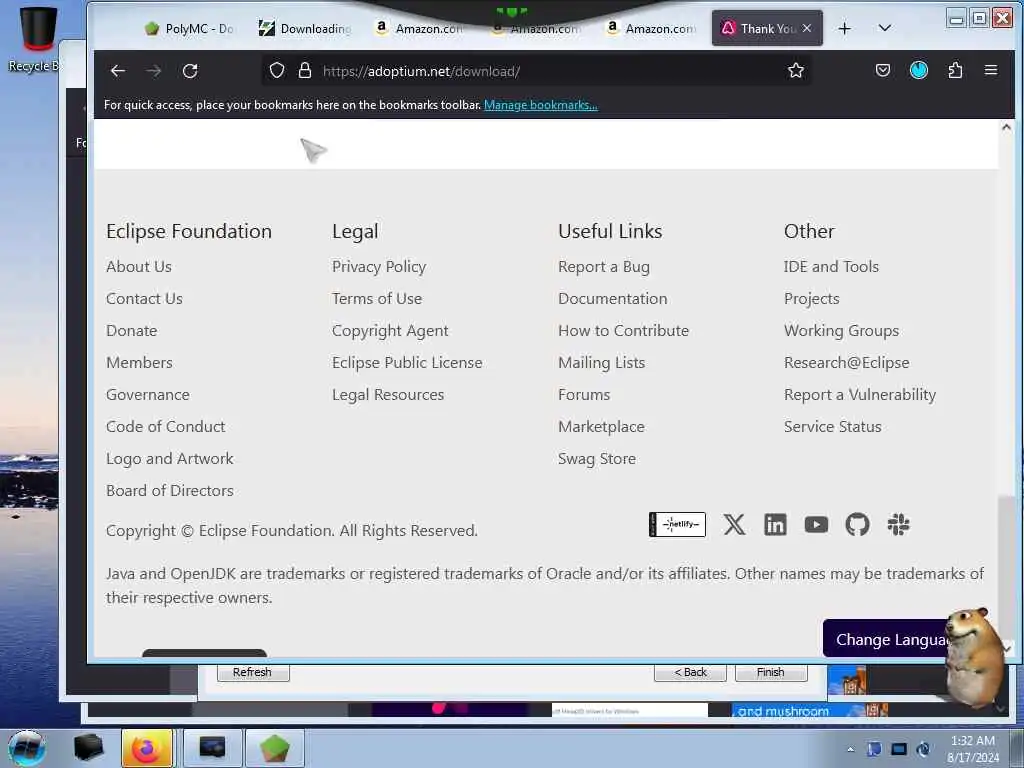Open the Code of Conduct link
Viewport: 1024px width, 768px height.
(x=165, y=426)
